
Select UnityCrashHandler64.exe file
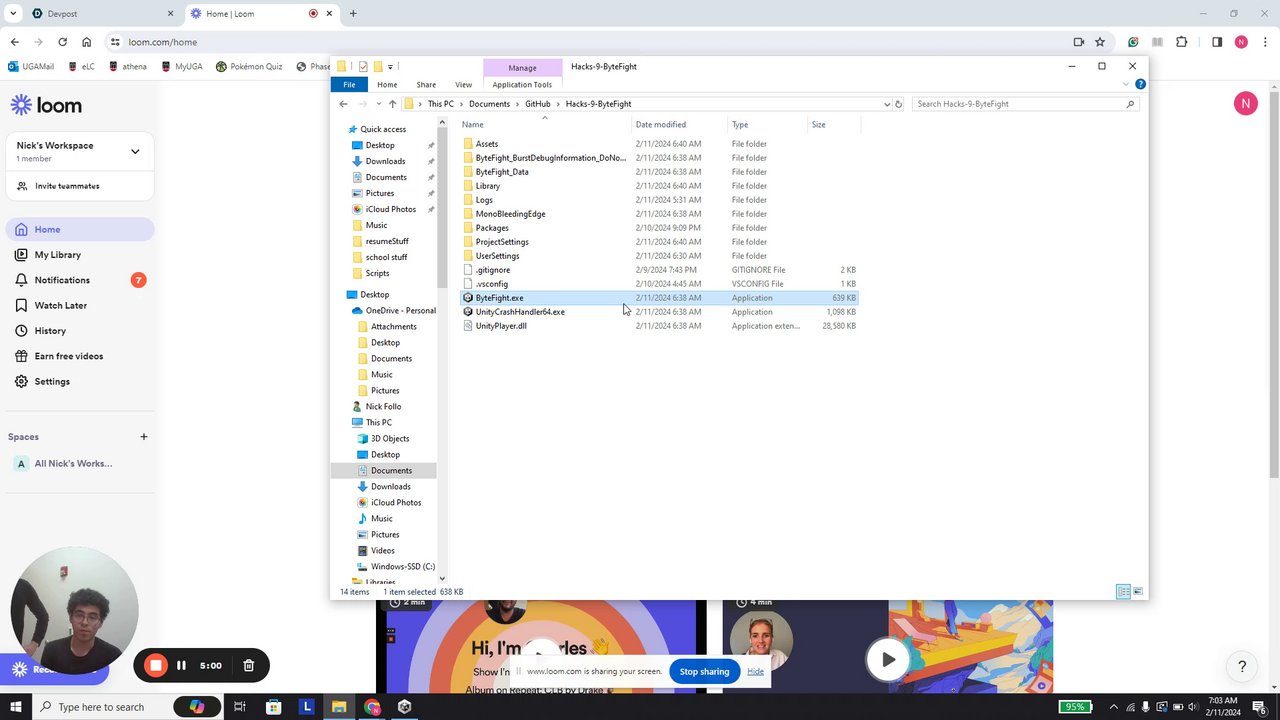pos(520,312)
